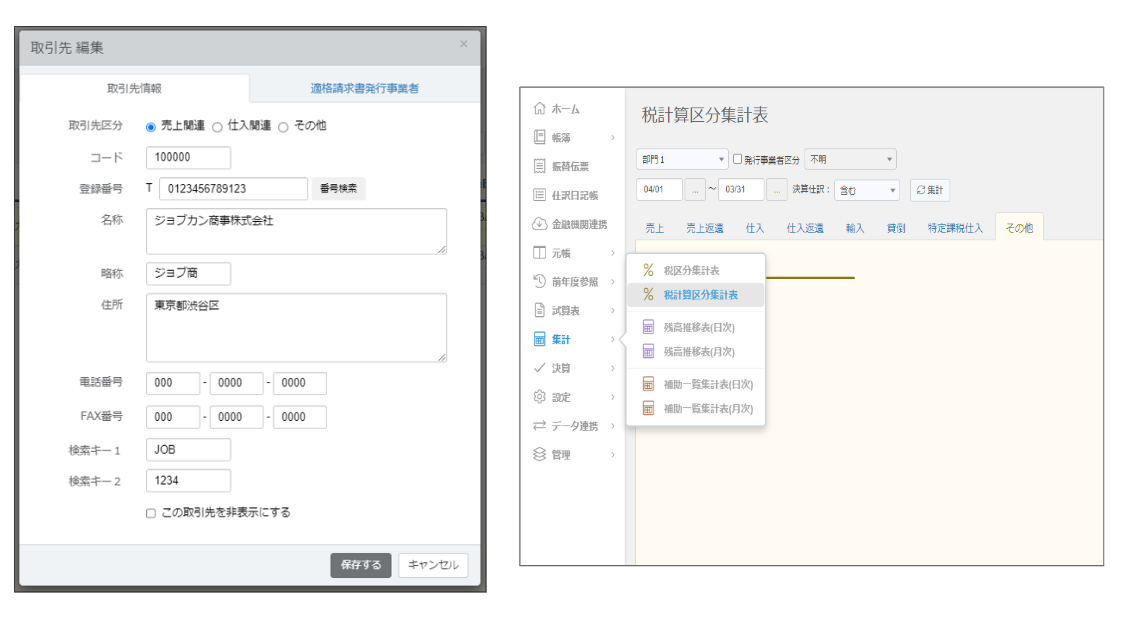Open the 特定課税仕入 tab
The height and width of the screenshot is (628, 1131).
pyautogui.click(x=955, y=228)
